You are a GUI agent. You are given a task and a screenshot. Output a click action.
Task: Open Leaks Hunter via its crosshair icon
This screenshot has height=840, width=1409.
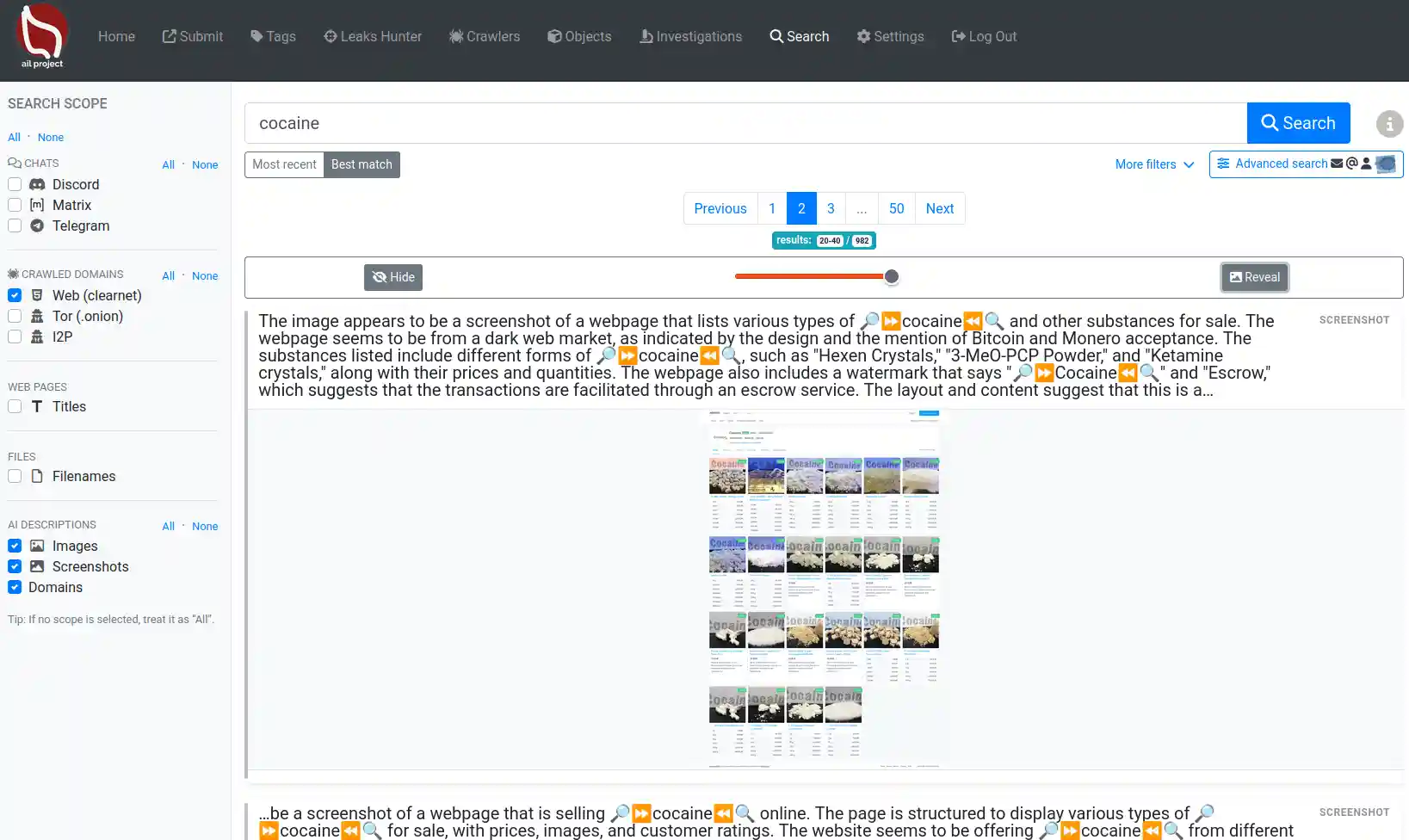330,36
